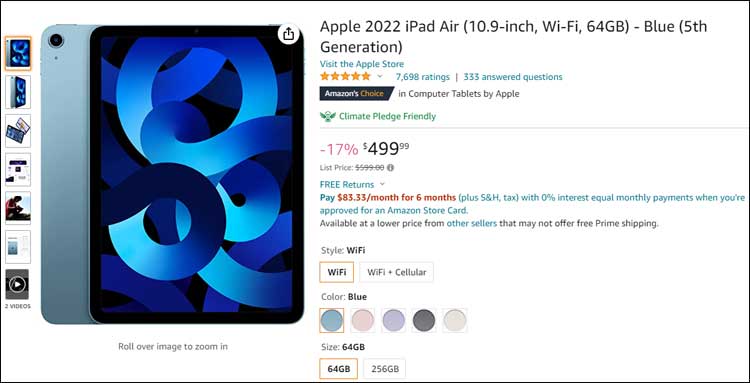Choose the 256GB size option

(x=385, y=369)
